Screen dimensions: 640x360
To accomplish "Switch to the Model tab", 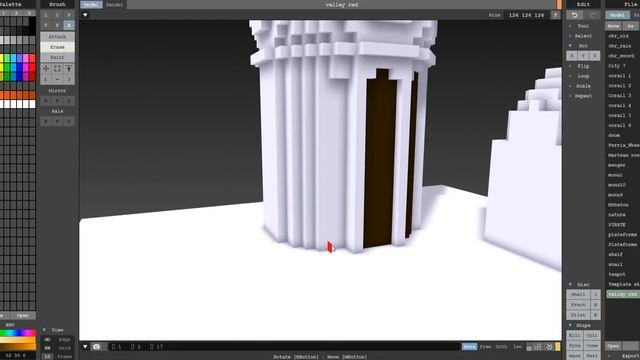I will point(91,4).
